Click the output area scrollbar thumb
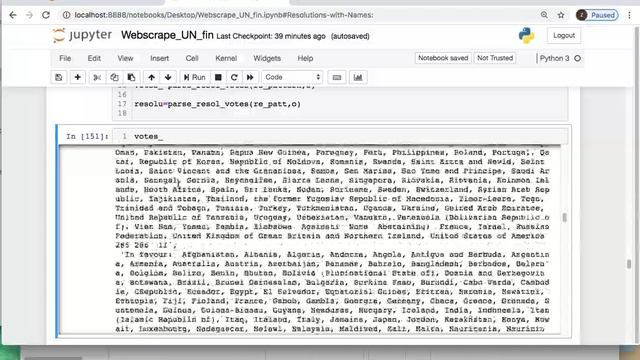Screen dimensions: 640x360 (x=564, y=218)
